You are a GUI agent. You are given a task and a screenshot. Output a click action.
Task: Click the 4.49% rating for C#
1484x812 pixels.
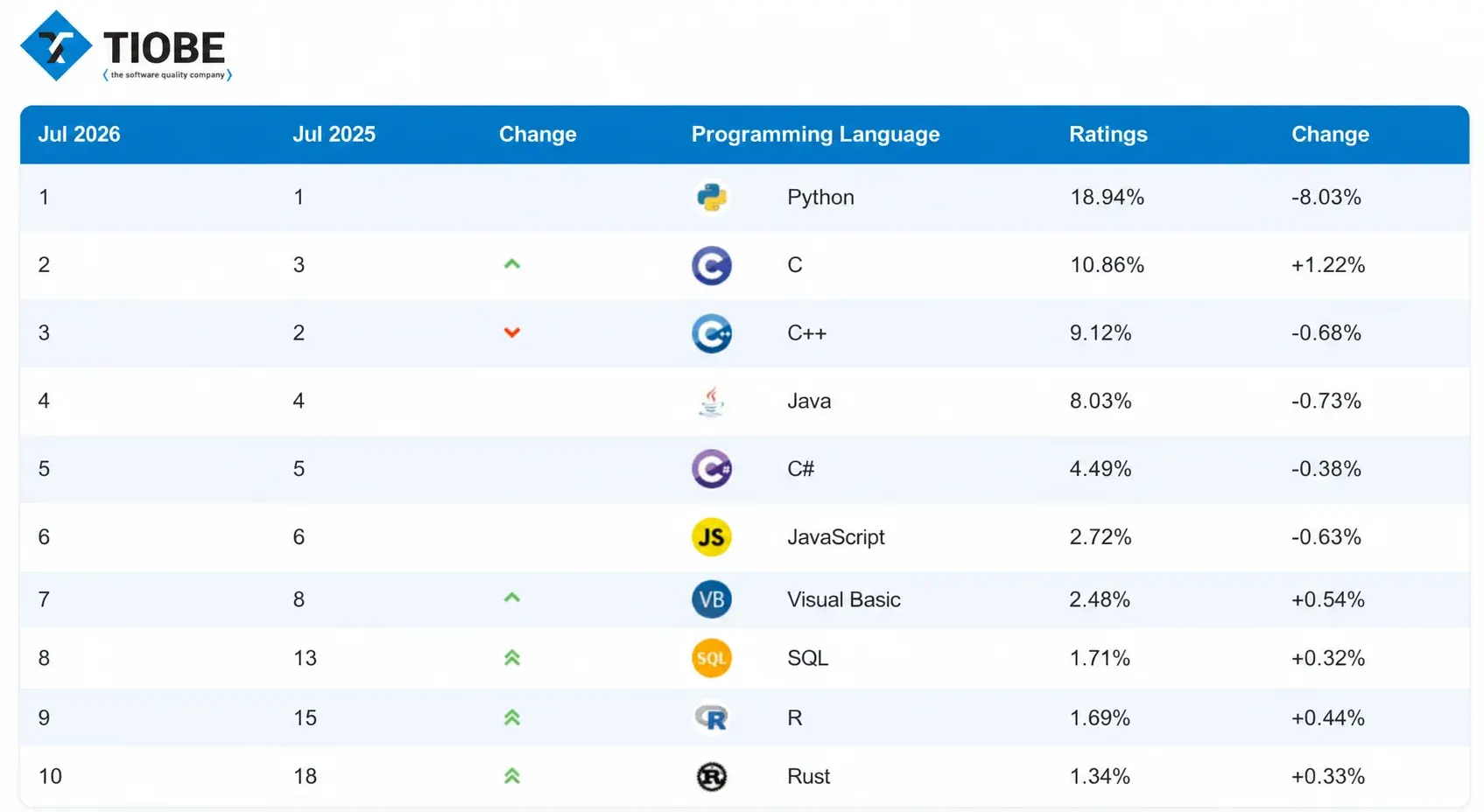(x=1101, y=469)
